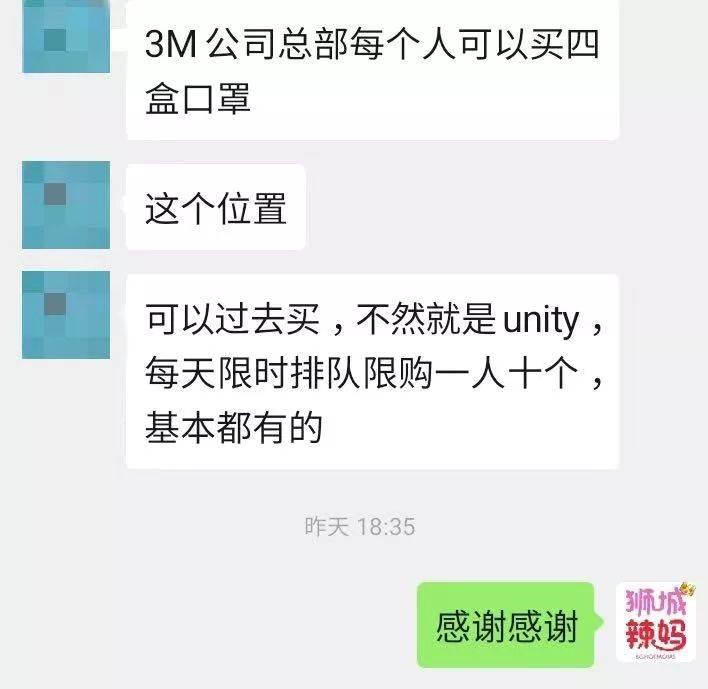The width and height of the screenshot is (708, 689).
Task: Click the word unity in the message
Action: pos(541,321)
